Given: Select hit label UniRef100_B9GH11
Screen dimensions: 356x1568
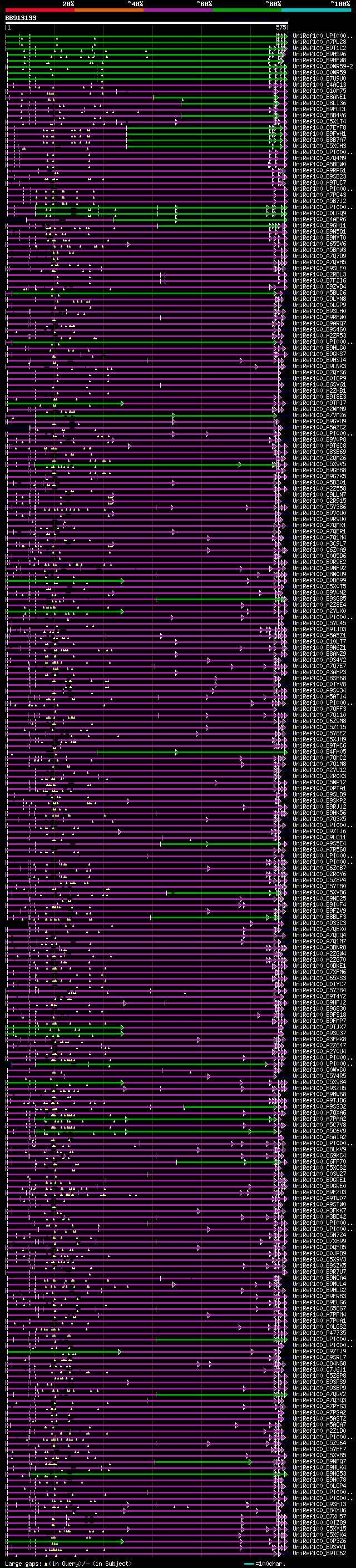Looking at the screenshot, I should click(319, 225).
